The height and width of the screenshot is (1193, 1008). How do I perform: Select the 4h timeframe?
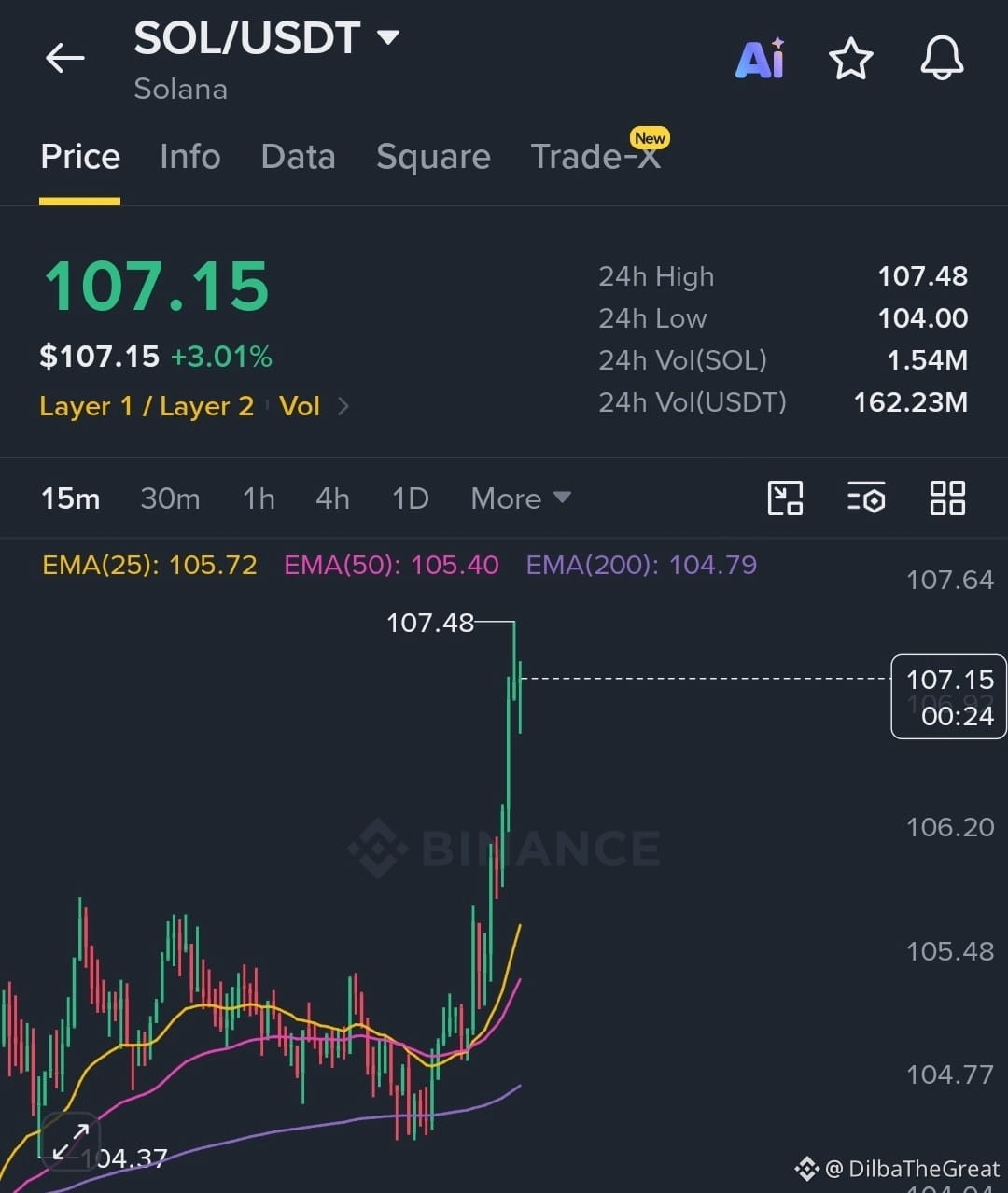pyautogui.click(x=332, y=498)
